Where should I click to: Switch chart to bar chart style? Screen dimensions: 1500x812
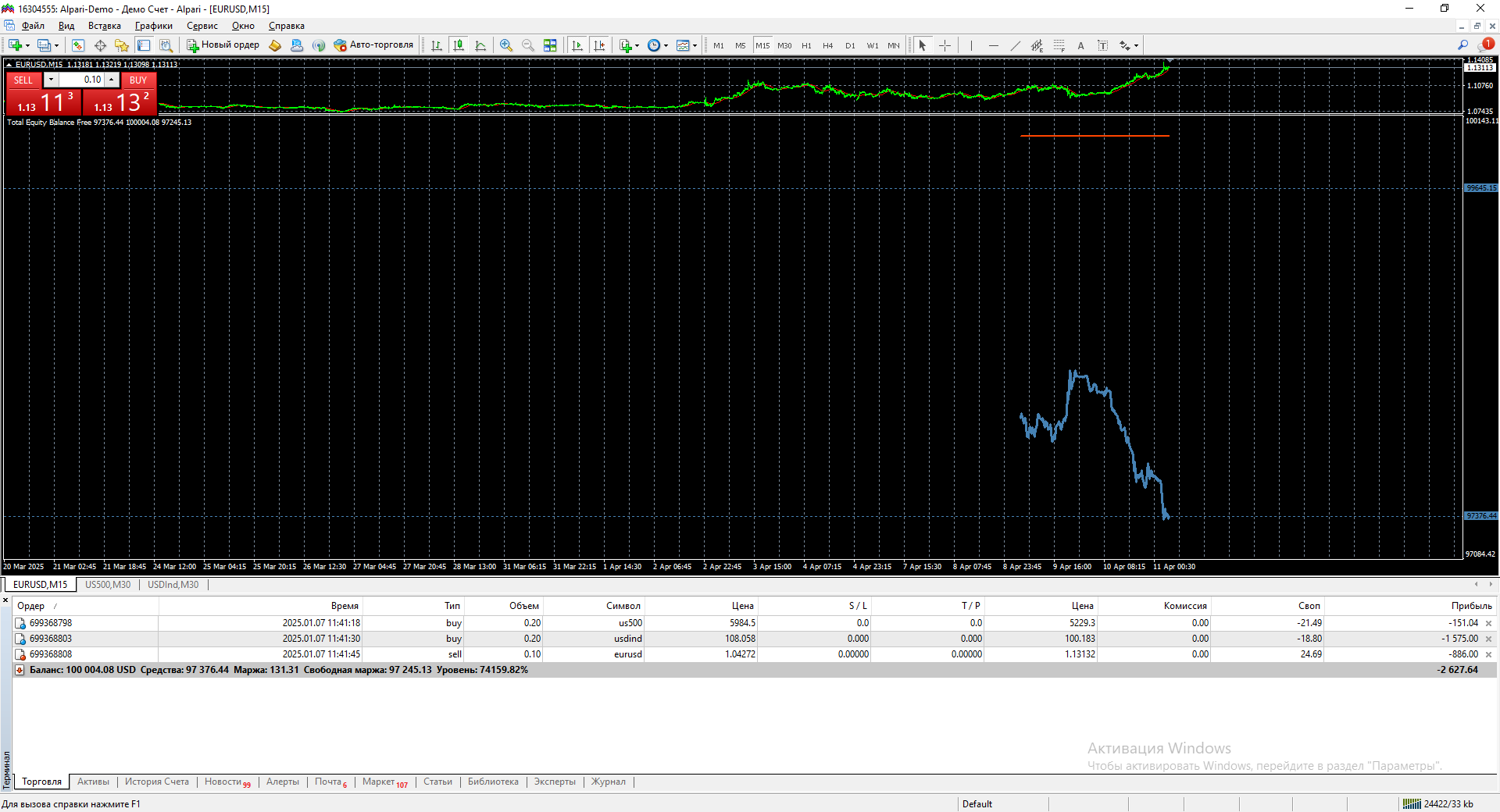[x=437, y=45]
